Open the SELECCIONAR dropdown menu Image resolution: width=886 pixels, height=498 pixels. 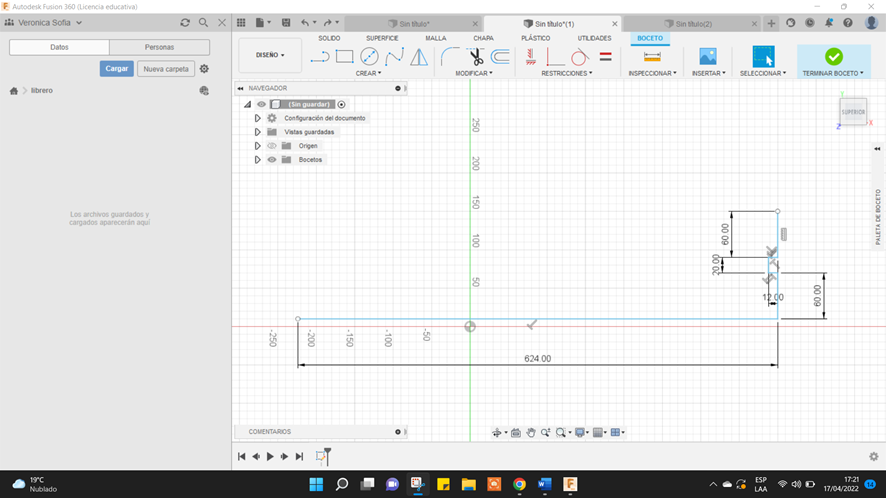[763, 73]
